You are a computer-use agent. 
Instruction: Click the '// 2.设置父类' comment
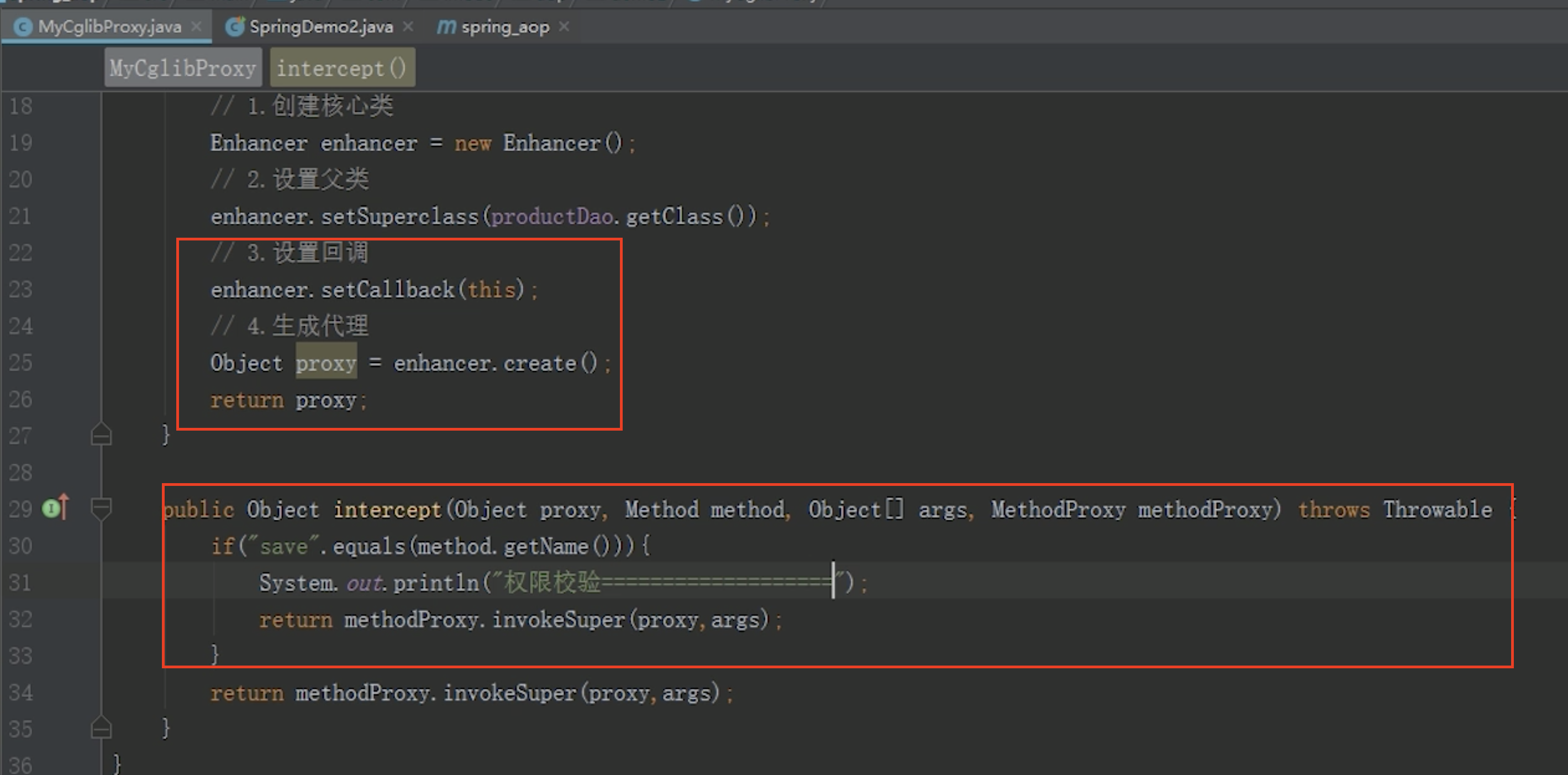pyautogui.click(x=290, y=180)
